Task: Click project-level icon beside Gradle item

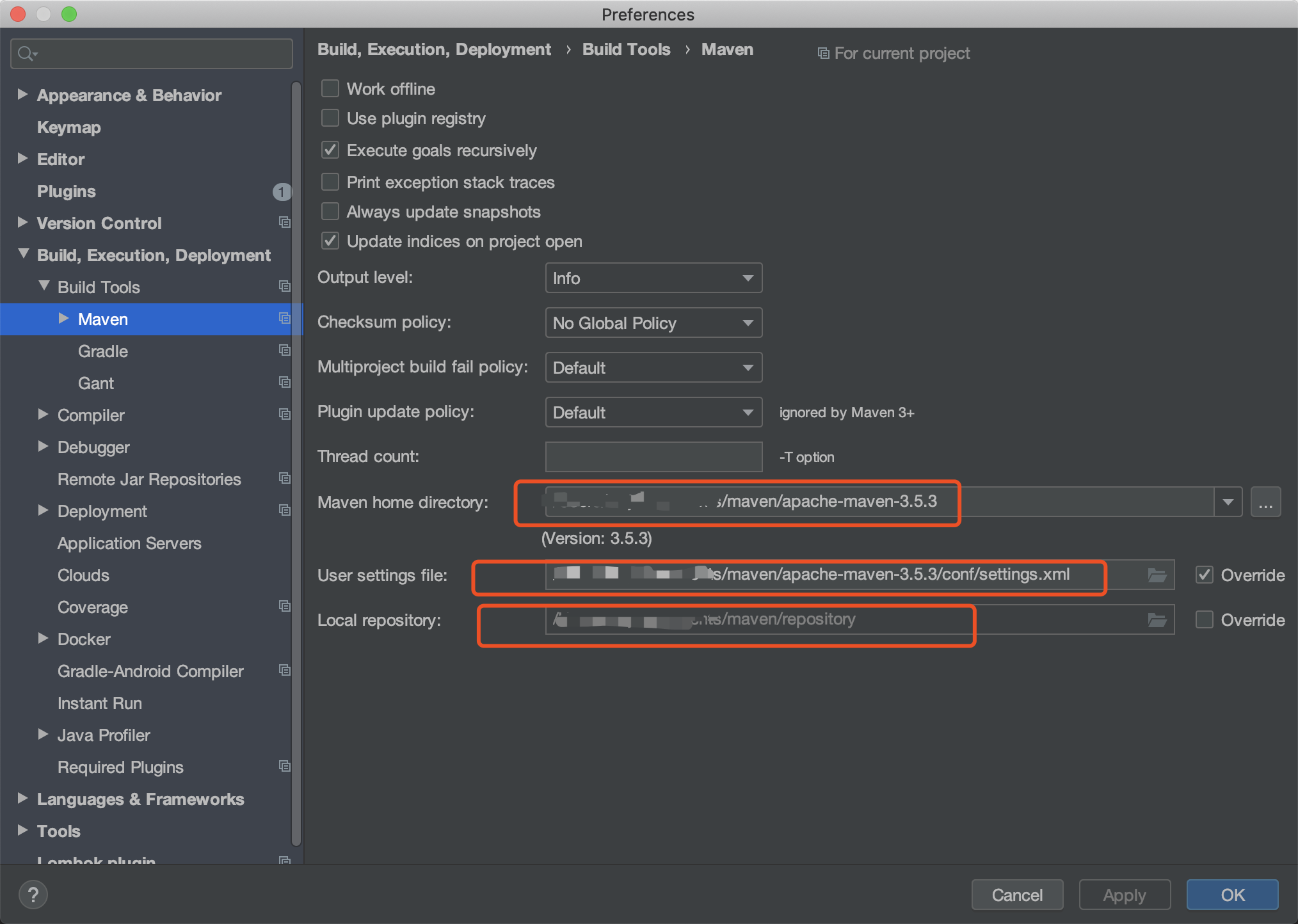Action: click(285, 351)
